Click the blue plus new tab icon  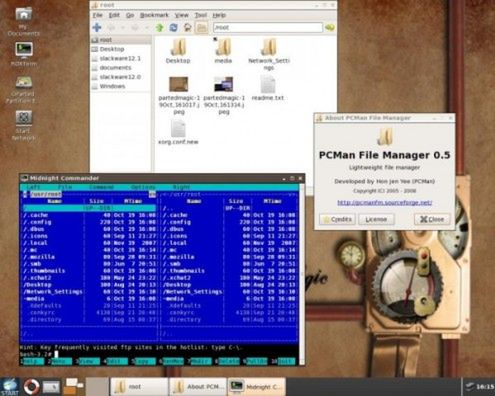pos(97,27)
